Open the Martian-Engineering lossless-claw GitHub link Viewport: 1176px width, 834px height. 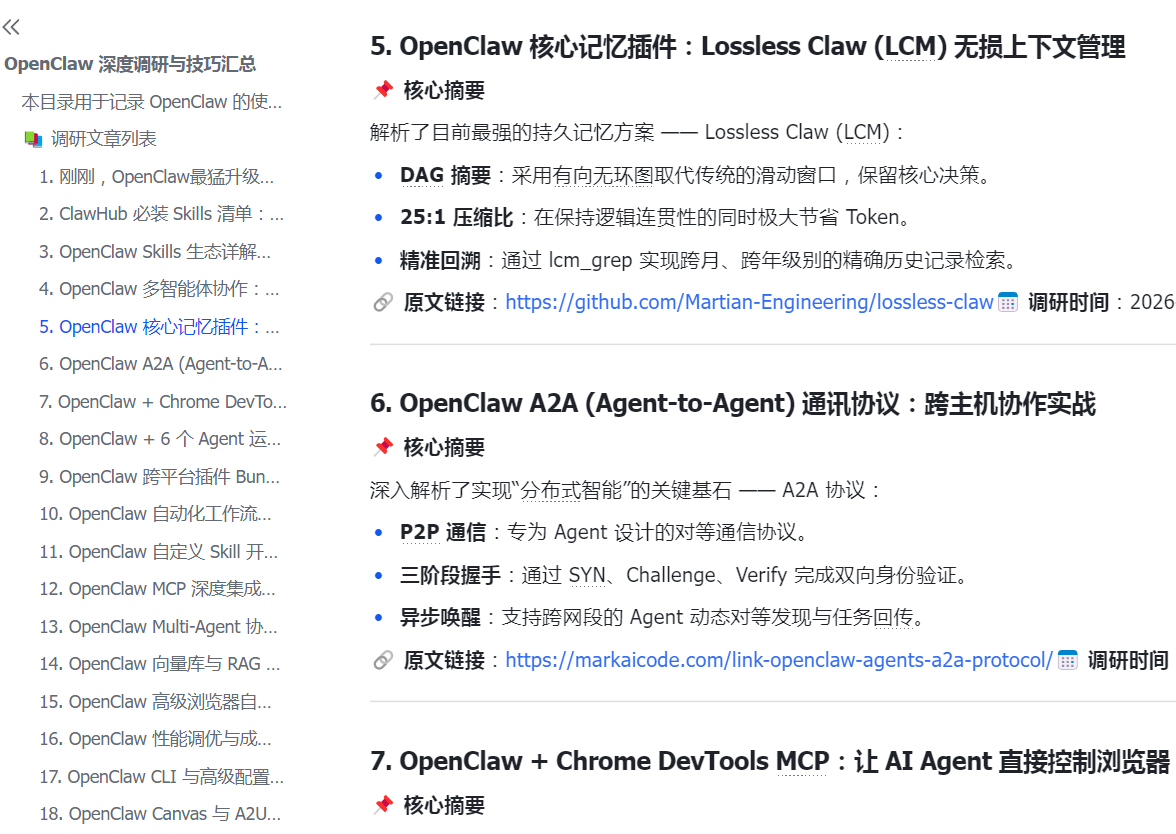[749, 302]
